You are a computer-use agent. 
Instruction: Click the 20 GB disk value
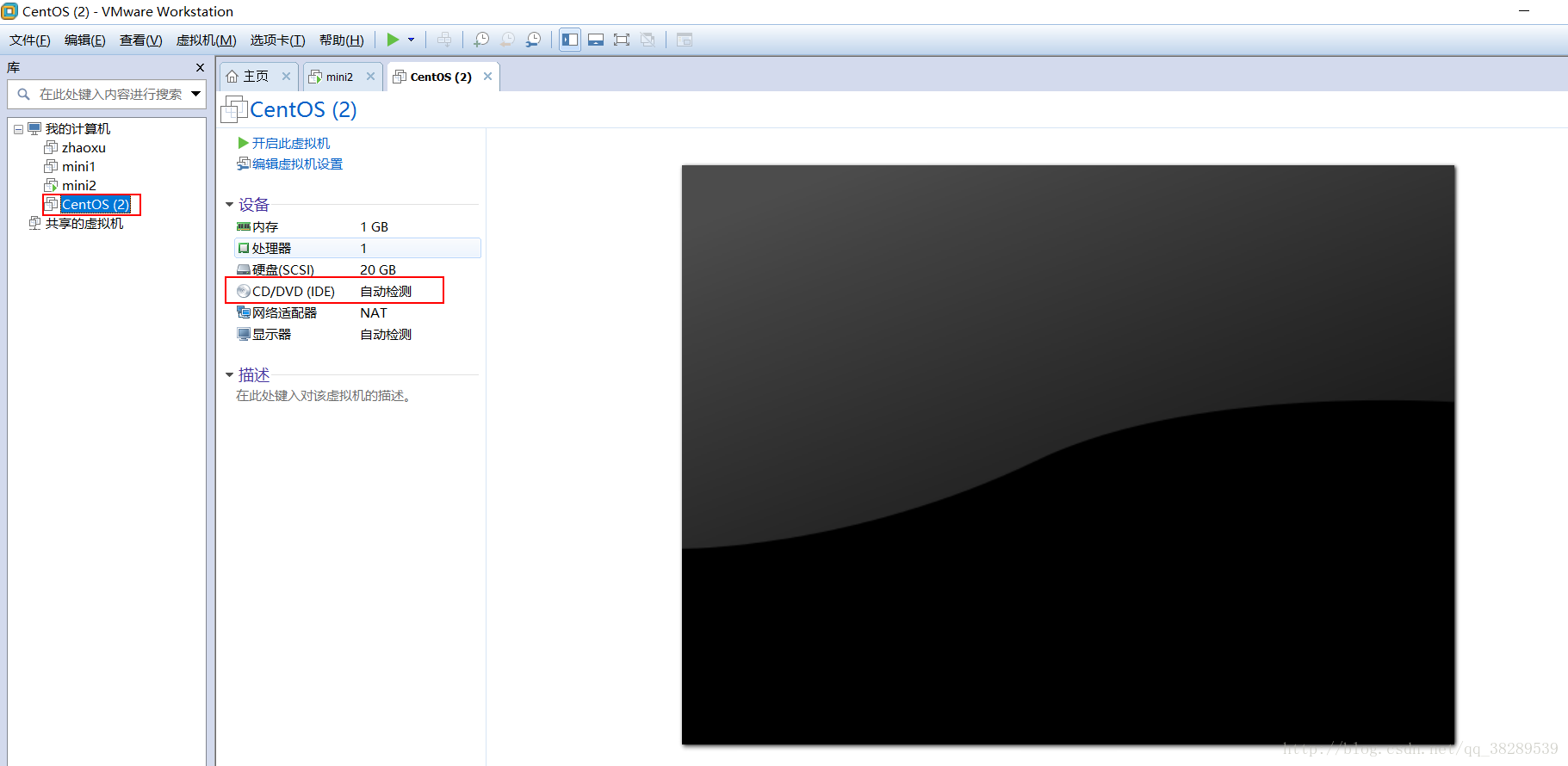(378, 269)
